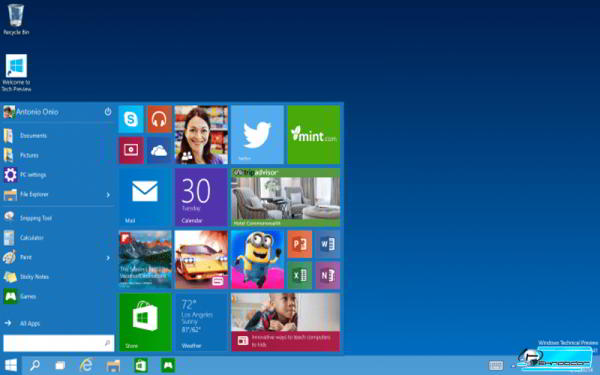This screenshot has width=600, height=375.
Task: Click the power button in Start menu
Action: pos(108,111)
